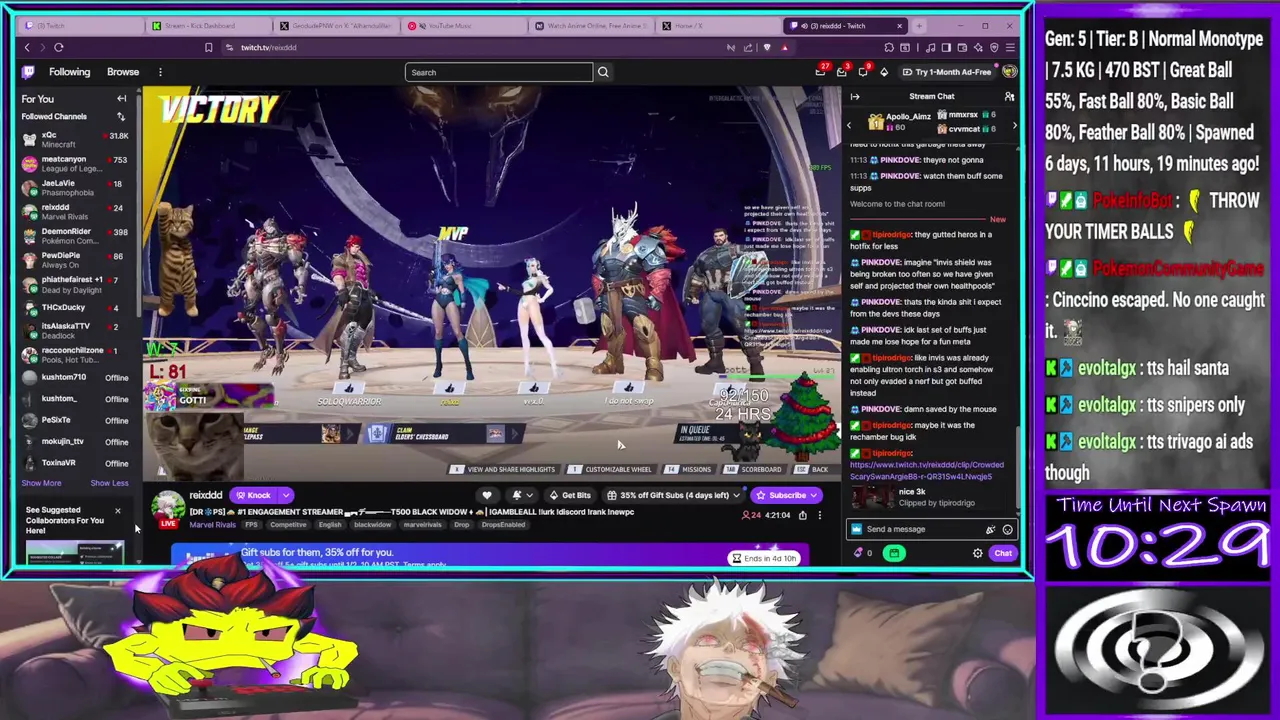The width and height of the screenshot is (1280, 720).
Task: Open the Whispers icon
Action: (x=863, y=71)
